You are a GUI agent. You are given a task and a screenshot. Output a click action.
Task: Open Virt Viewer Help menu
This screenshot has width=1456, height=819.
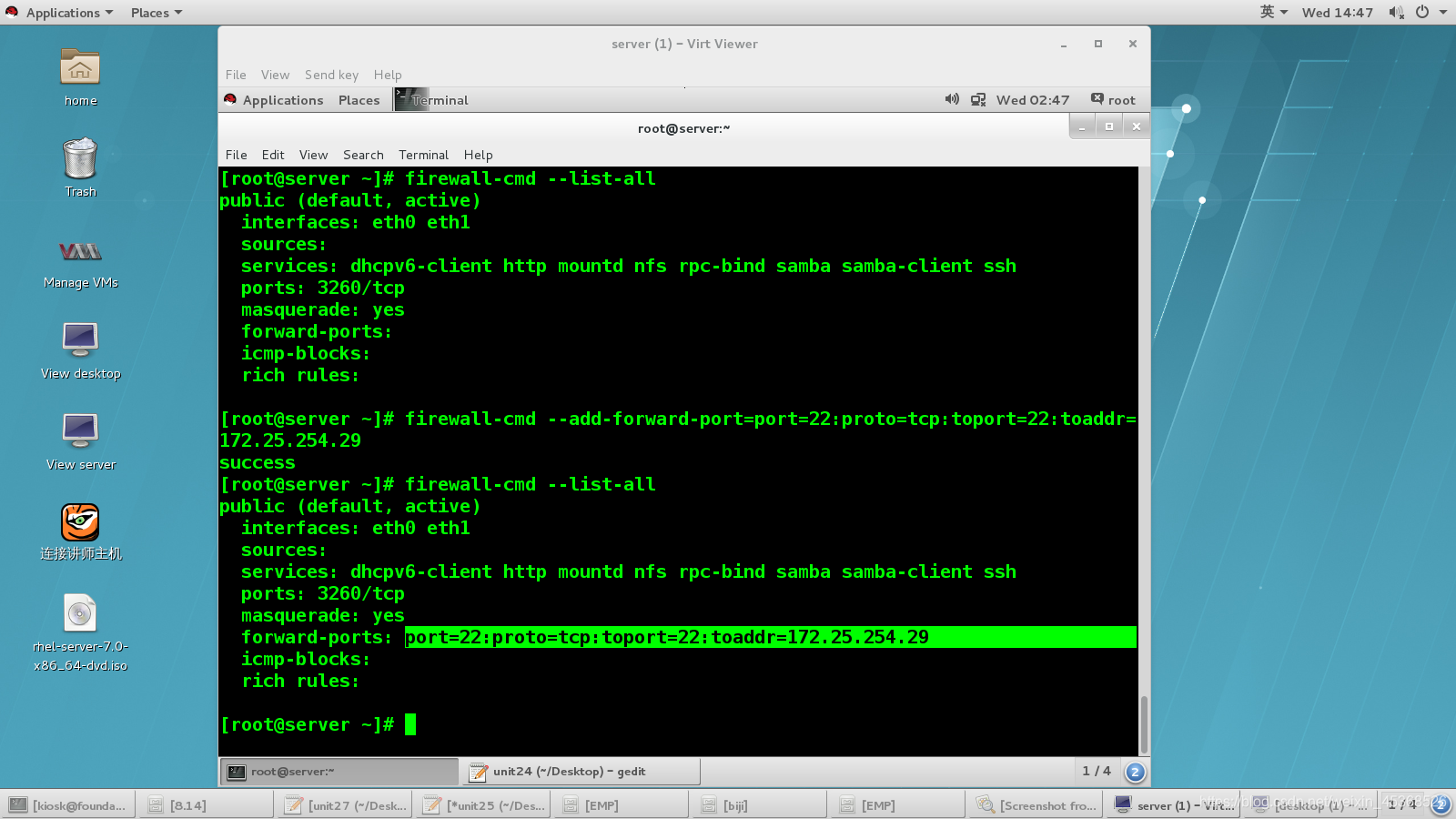pyautogui.click(x=388, y=75)
